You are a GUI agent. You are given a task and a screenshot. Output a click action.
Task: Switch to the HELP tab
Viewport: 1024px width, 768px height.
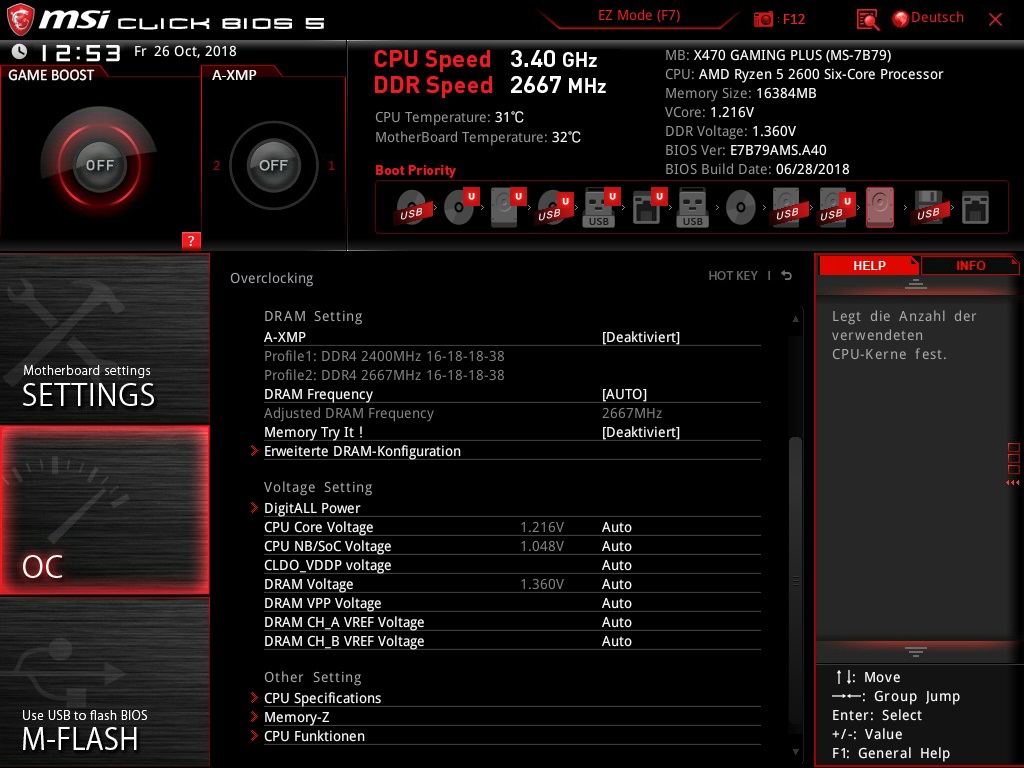coord(869,265)
